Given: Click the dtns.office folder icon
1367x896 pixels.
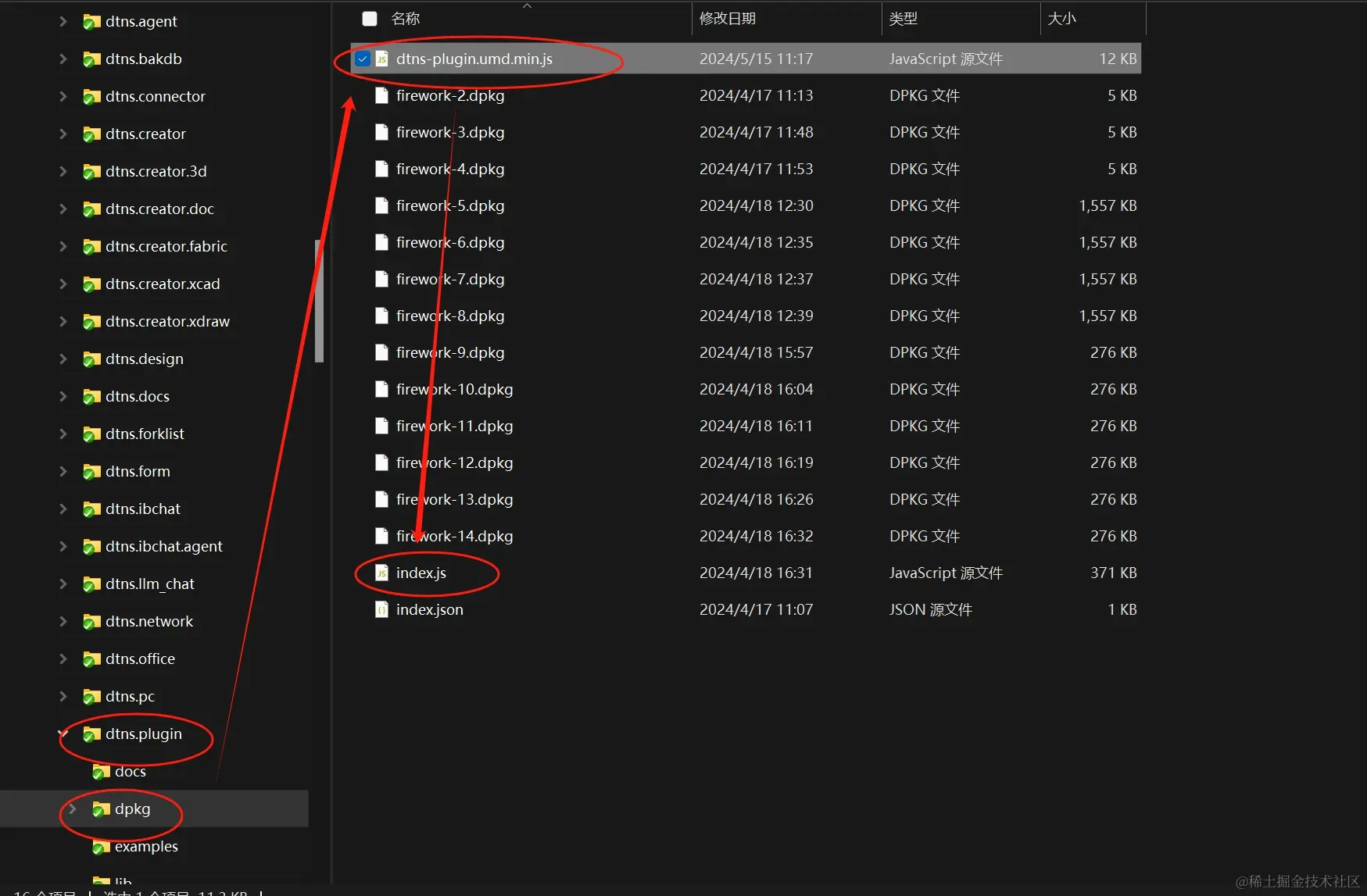Looking at the screenshot, I should [91, 659].
